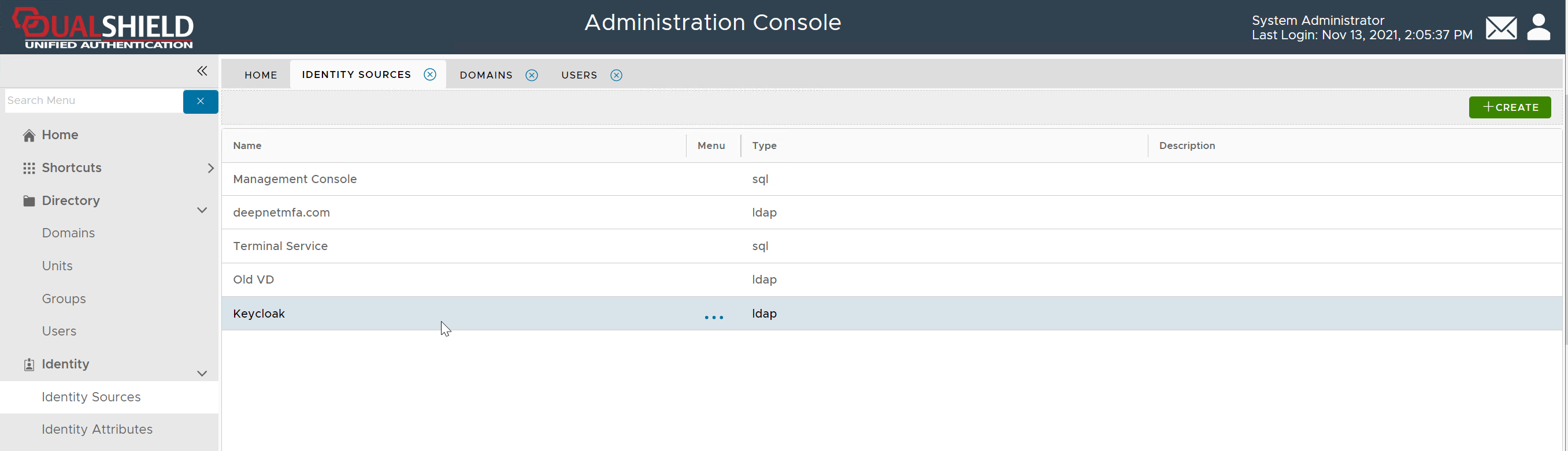Open Identity Attributes in sidebar
This screenshot has width=1568, height=451.
(97, 429)
